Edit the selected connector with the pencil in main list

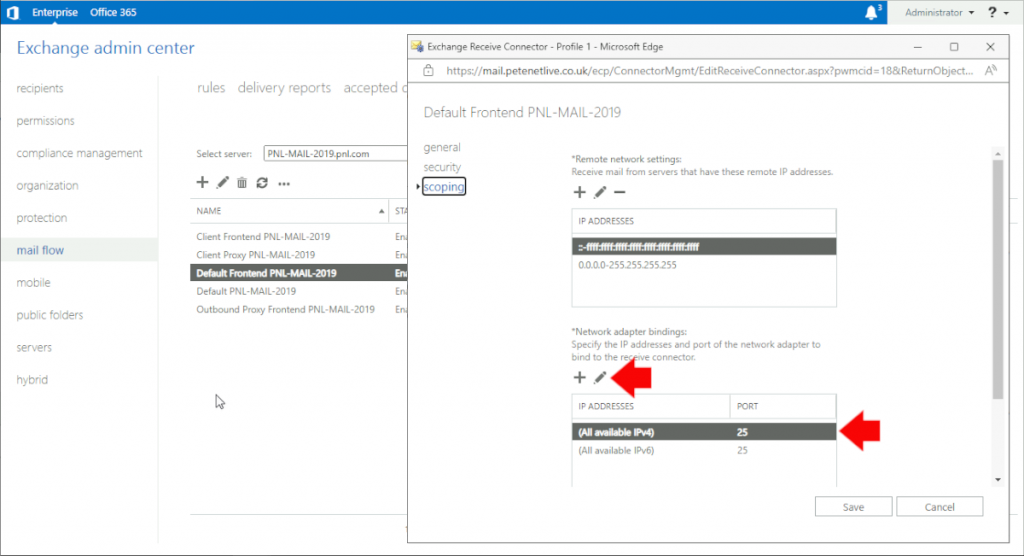point(223,183)
